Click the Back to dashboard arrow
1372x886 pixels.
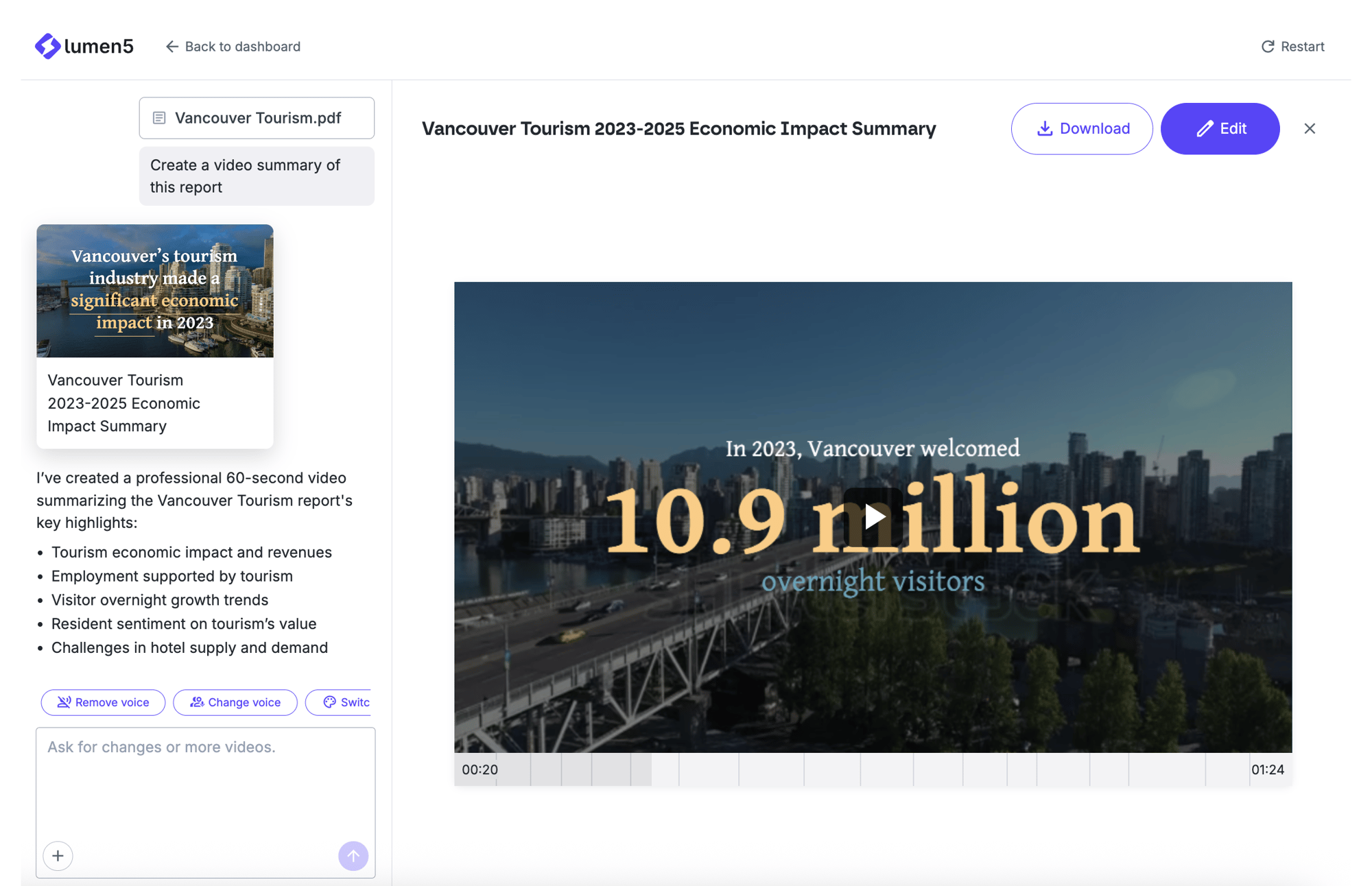tap(171, 46)
